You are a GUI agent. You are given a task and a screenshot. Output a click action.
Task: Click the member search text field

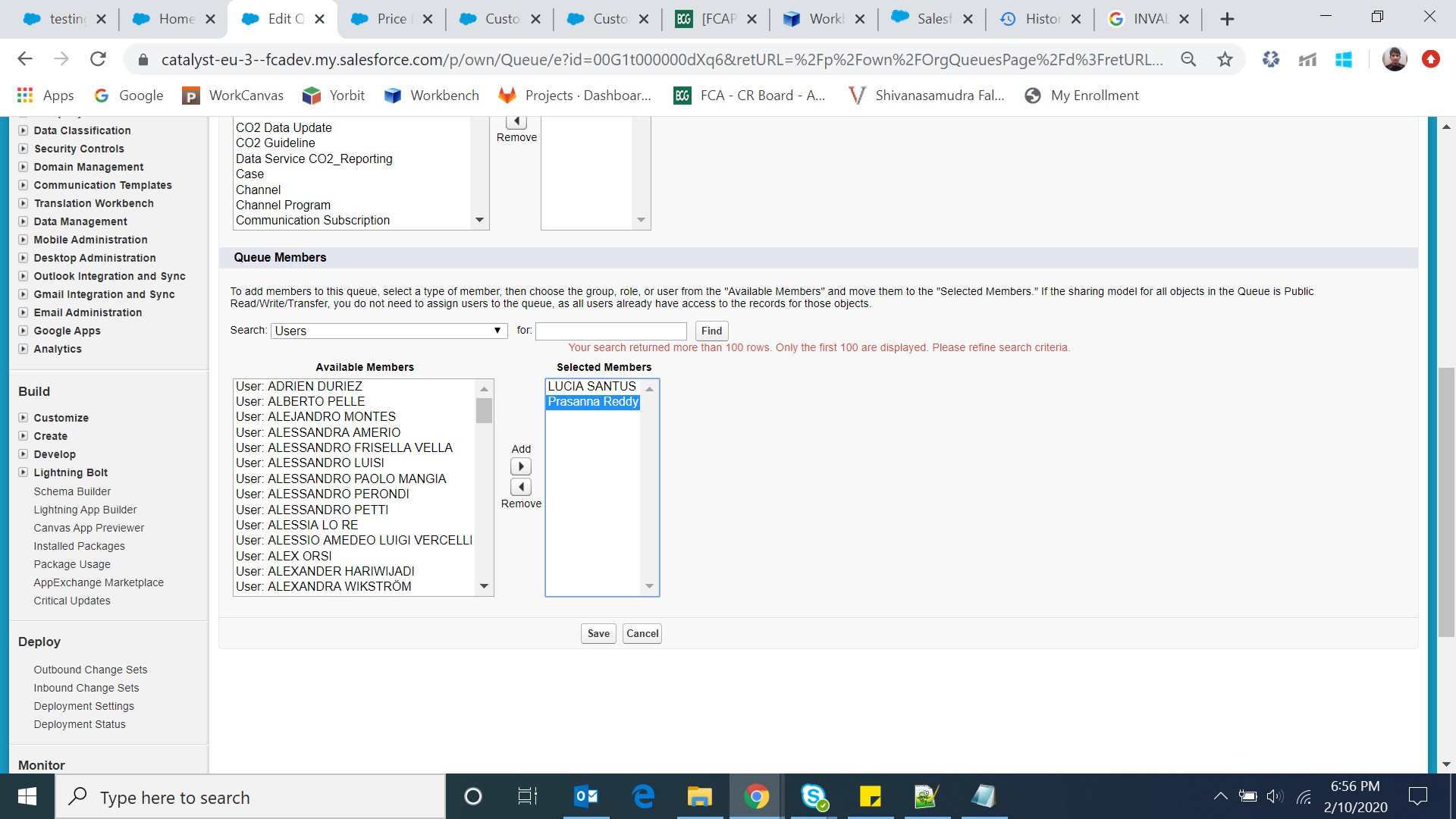[x=610, y=331]
